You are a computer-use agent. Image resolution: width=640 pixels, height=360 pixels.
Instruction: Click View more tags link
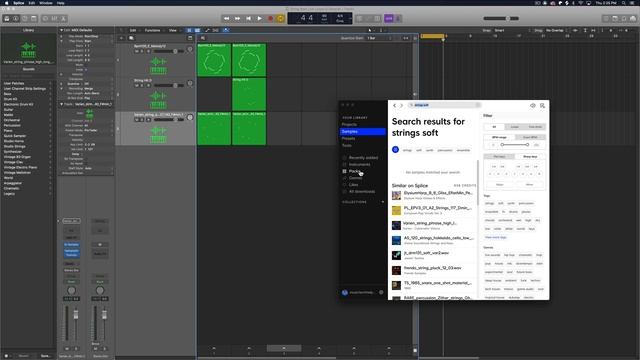(496, 237)
